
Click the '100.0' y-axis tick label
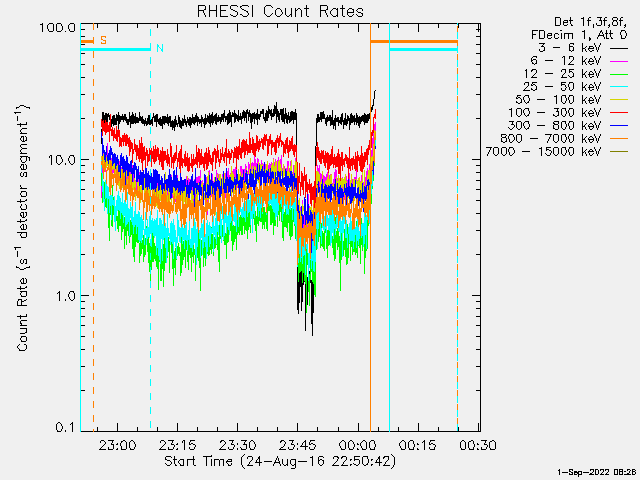pos(57,28)
